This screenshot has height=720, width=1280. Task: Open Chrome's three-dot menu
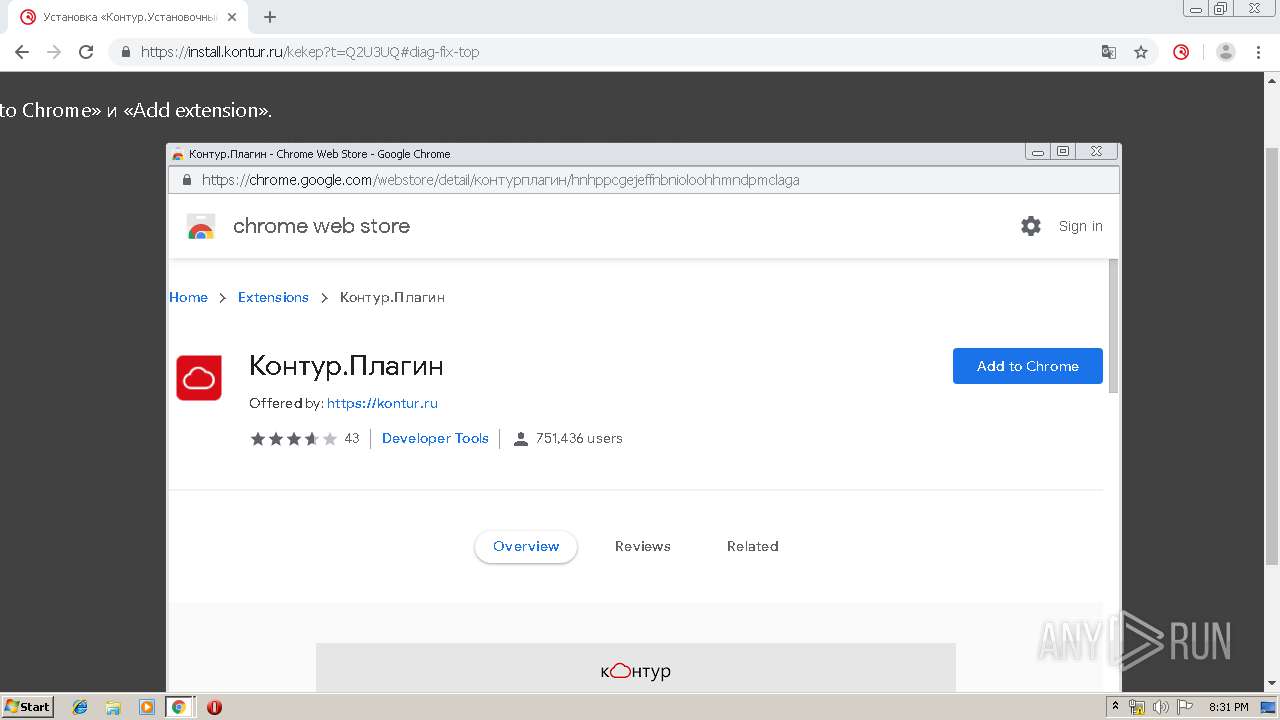pos(1258,52)
